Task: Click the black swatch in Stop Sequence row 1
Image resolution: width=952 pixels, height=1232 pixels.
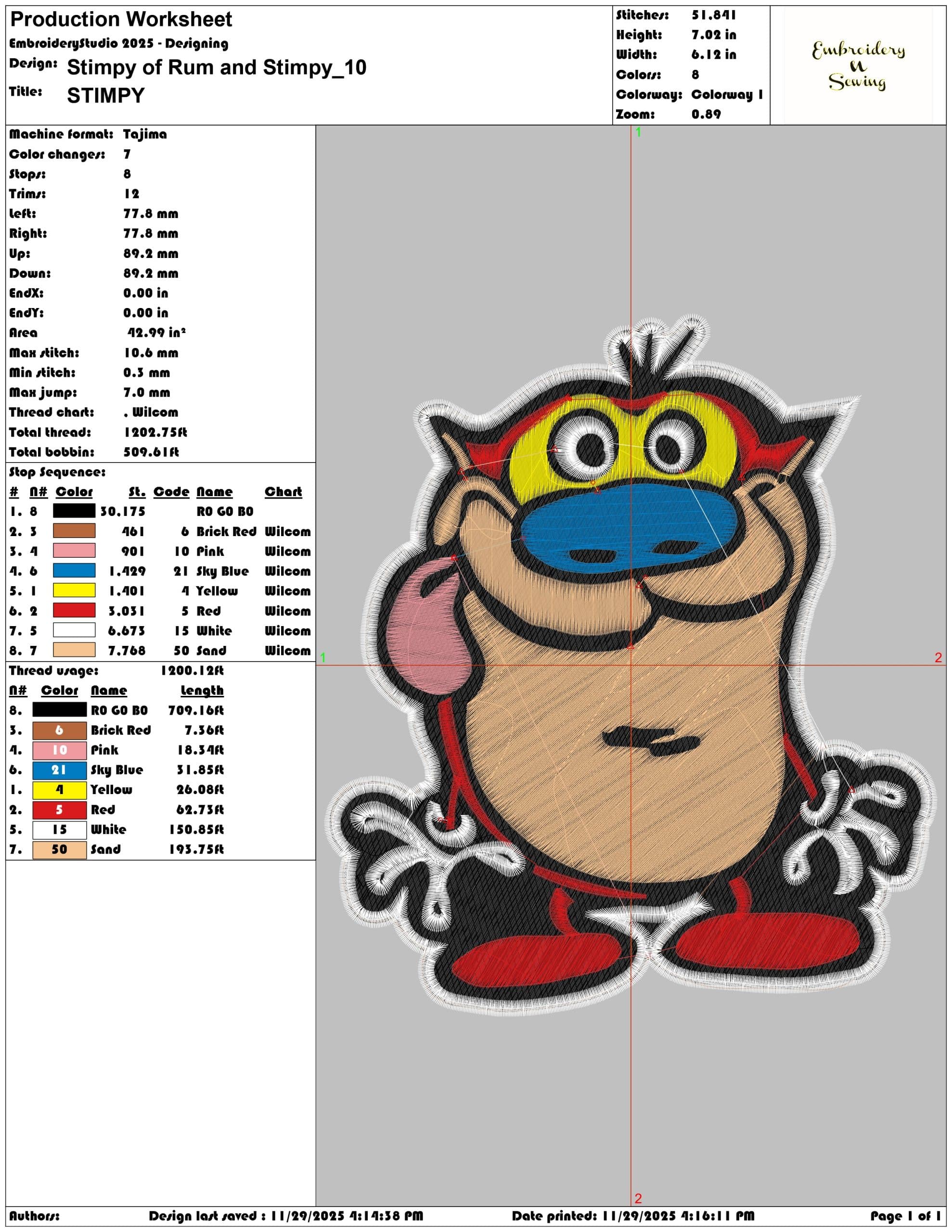Action: (x=74, y=511)
